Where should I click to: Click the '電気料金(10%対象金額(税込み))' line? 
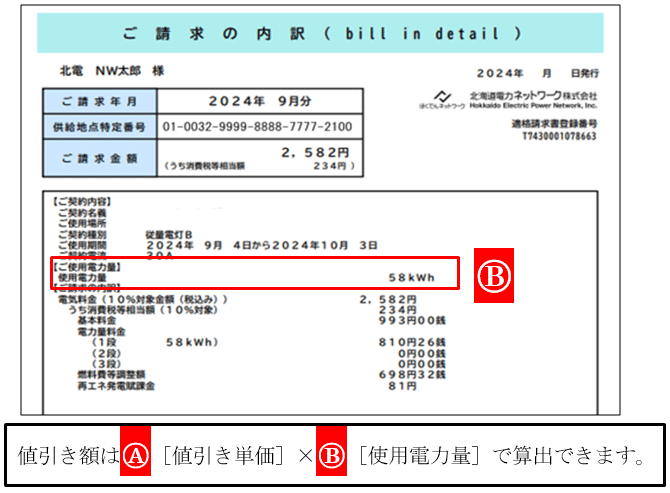pos(143,299)
